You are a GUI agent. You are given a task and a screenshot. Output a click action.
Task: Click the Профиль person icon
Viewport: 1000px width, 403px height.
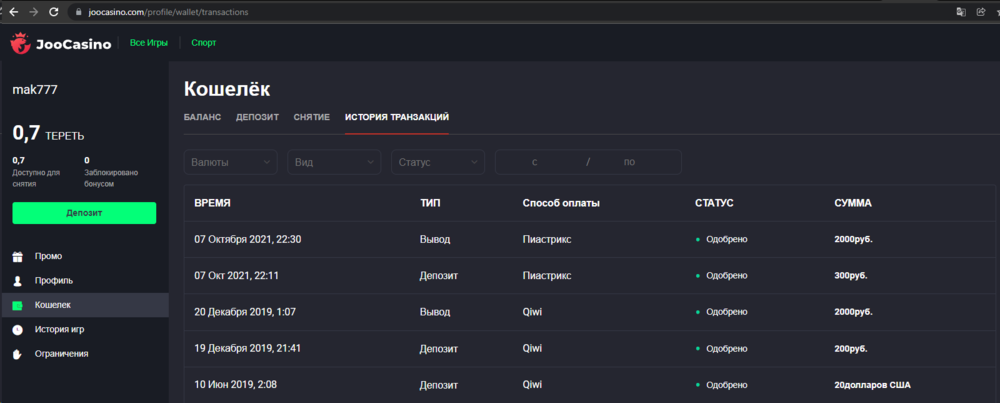[x=17, y=281]
